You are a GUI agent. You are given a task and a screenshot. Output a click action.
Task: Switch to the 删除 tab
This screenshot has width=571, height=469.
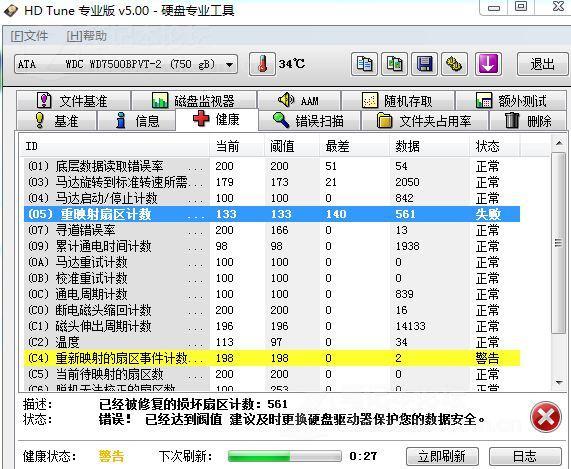[528, 121]
